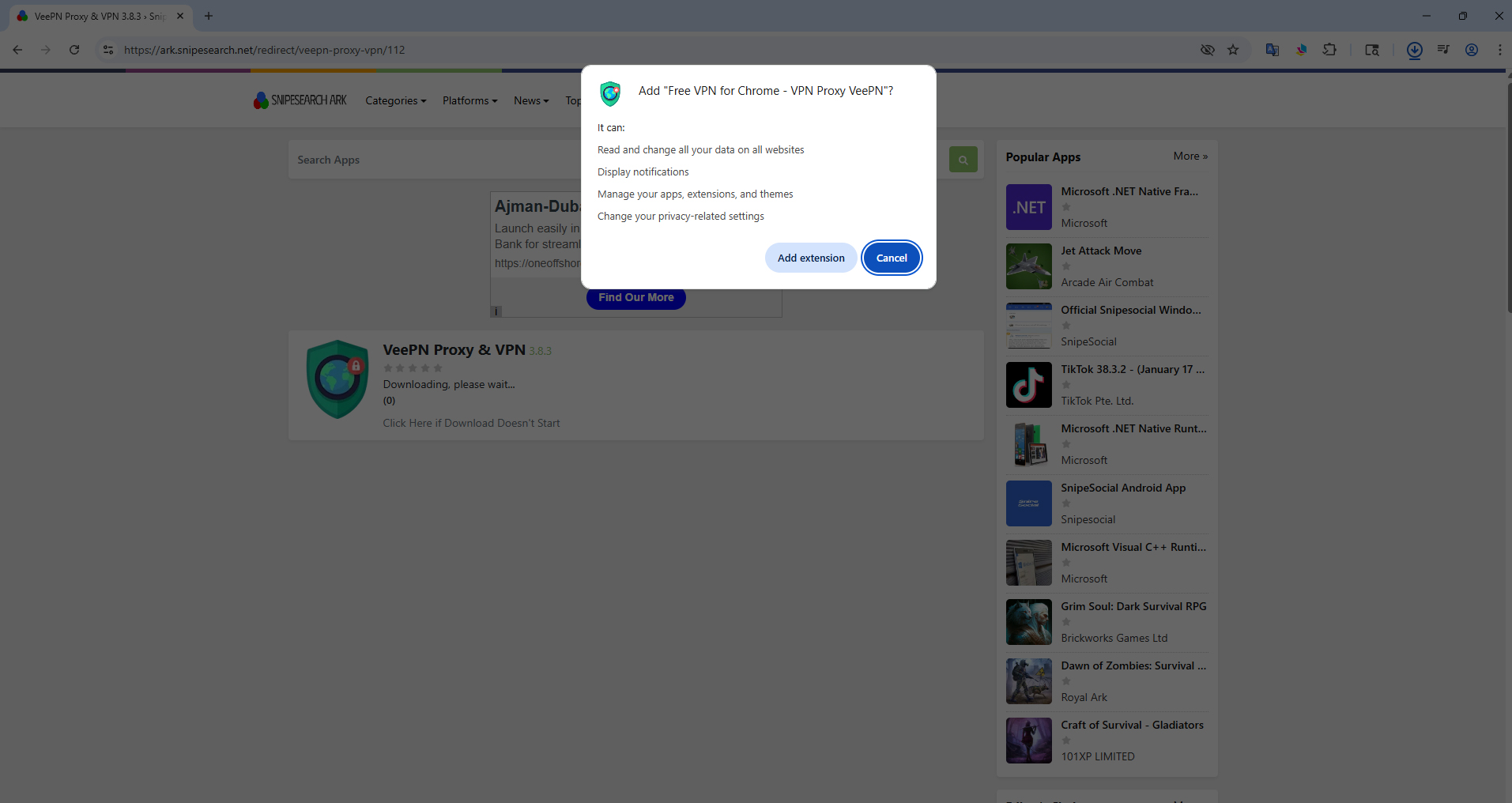This screenshot has height=803, width=1512.
Task: Select 'TikTok Pte. Ltd.' publisher text
Action: tap(1097, 401)
